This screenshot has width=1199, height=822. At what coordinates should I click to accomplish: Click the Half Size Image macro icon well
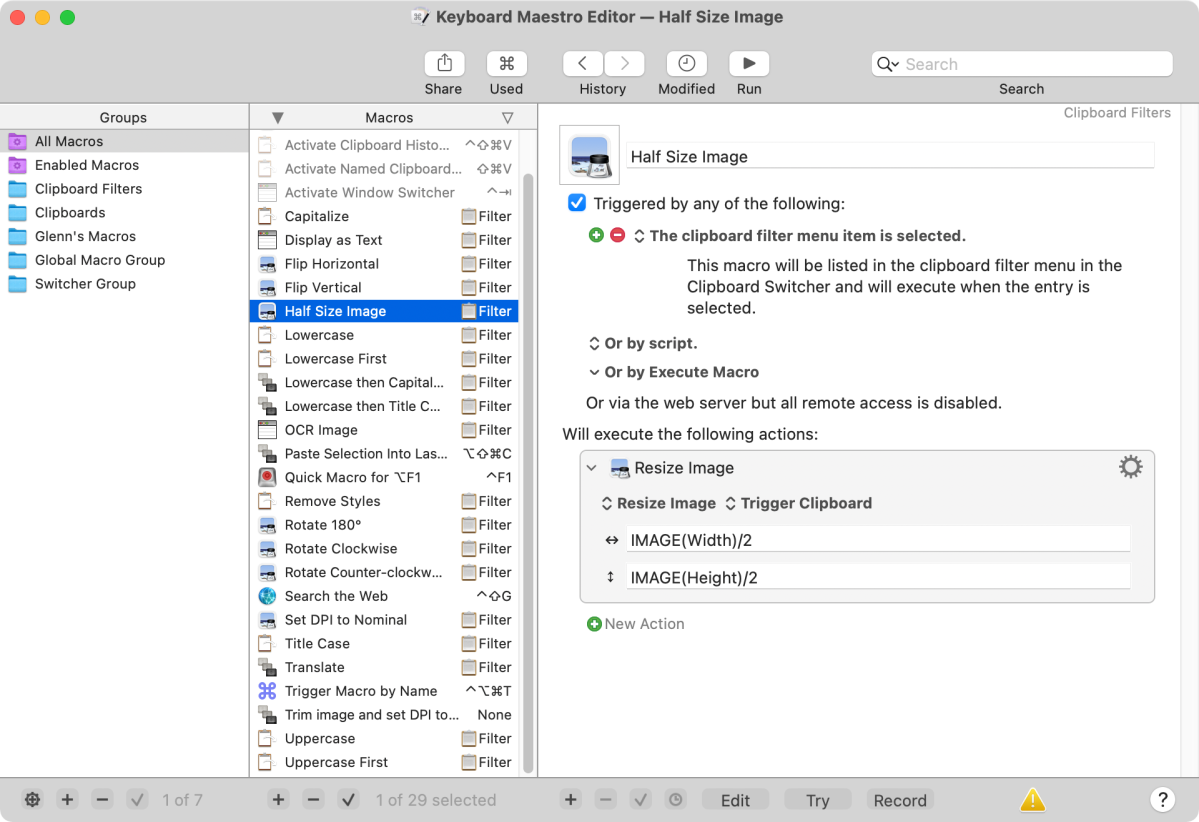tap(590, 155)
